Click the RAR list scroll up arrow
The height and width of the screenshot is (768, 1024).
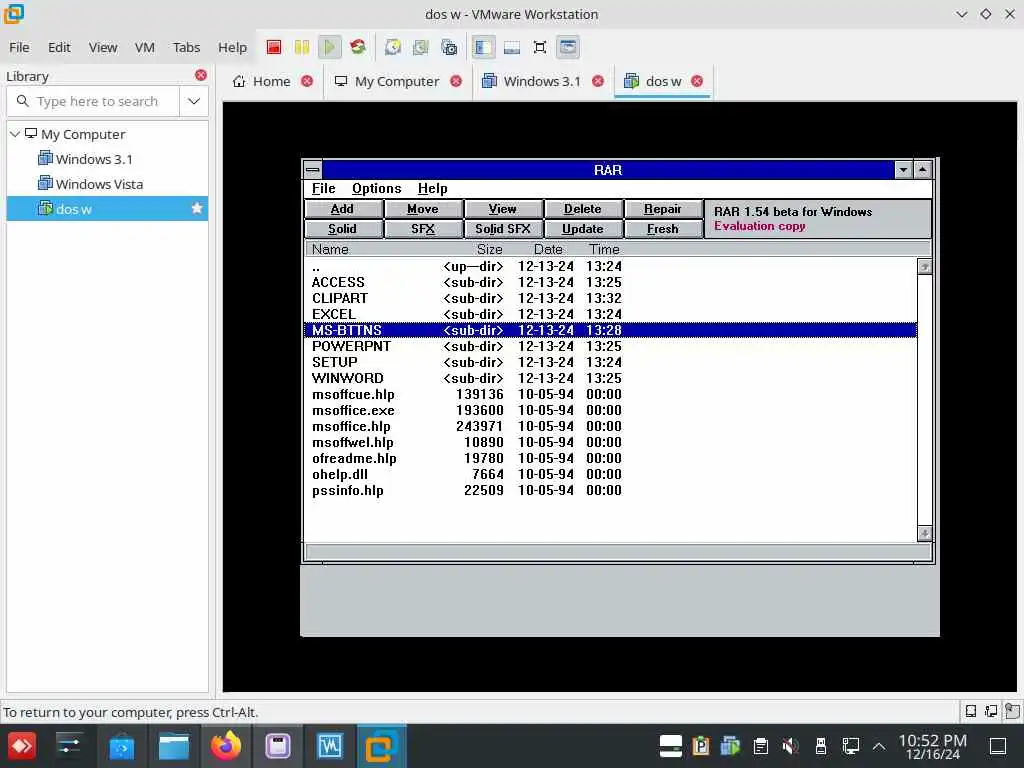924,266
